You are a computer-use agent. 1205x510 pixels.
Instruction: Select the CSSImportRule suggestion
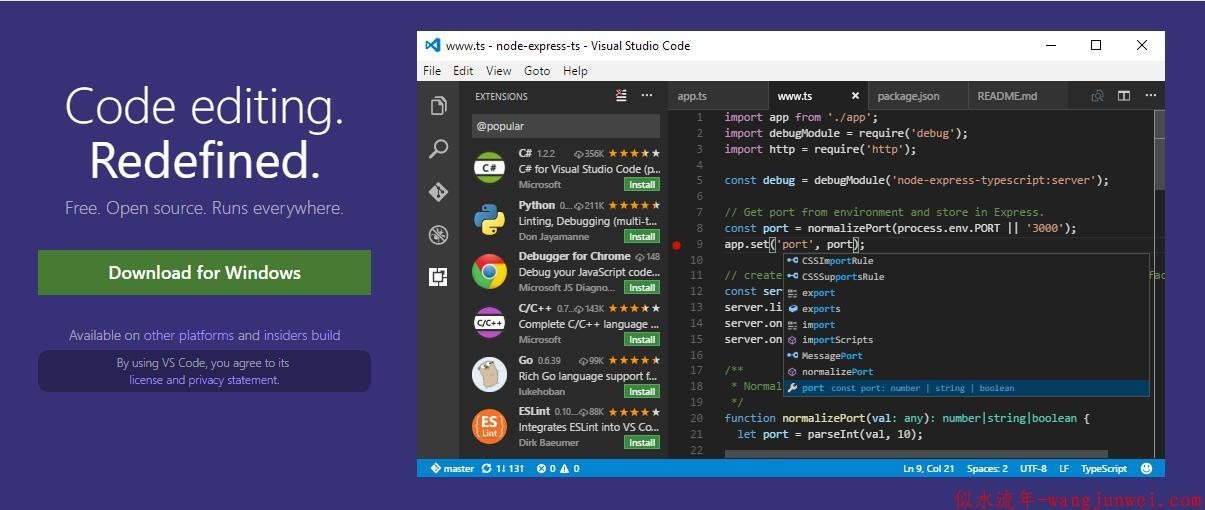pyautogui.click(x=967, y=261)
